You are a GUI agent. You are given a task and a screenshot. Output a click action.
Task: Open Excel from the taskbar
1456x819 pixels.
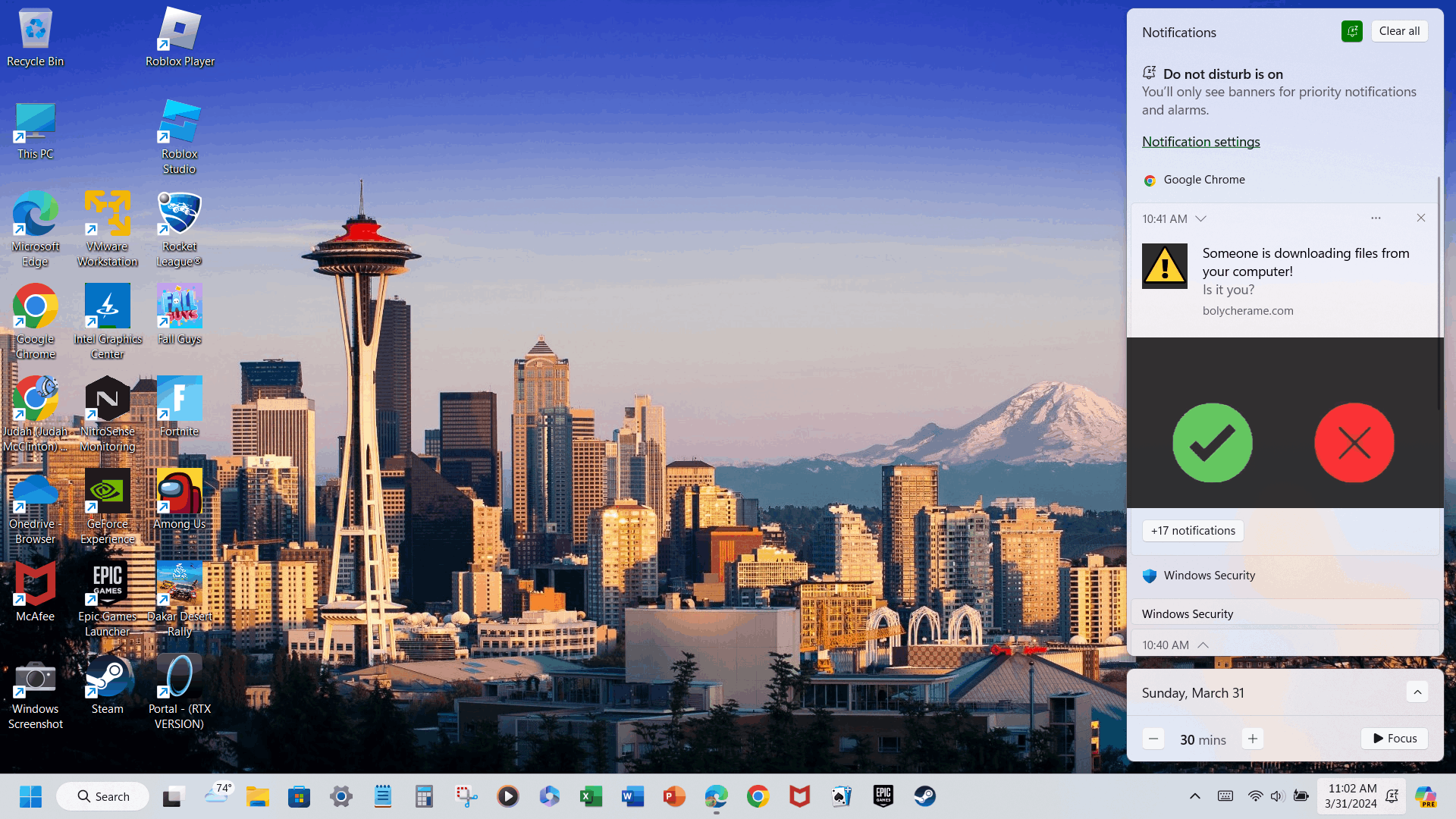591,796
